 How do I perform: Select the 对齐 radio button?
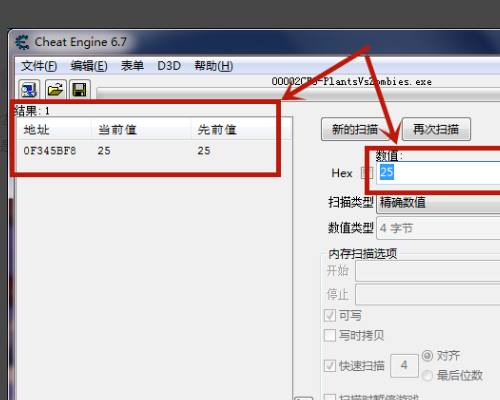427,356
